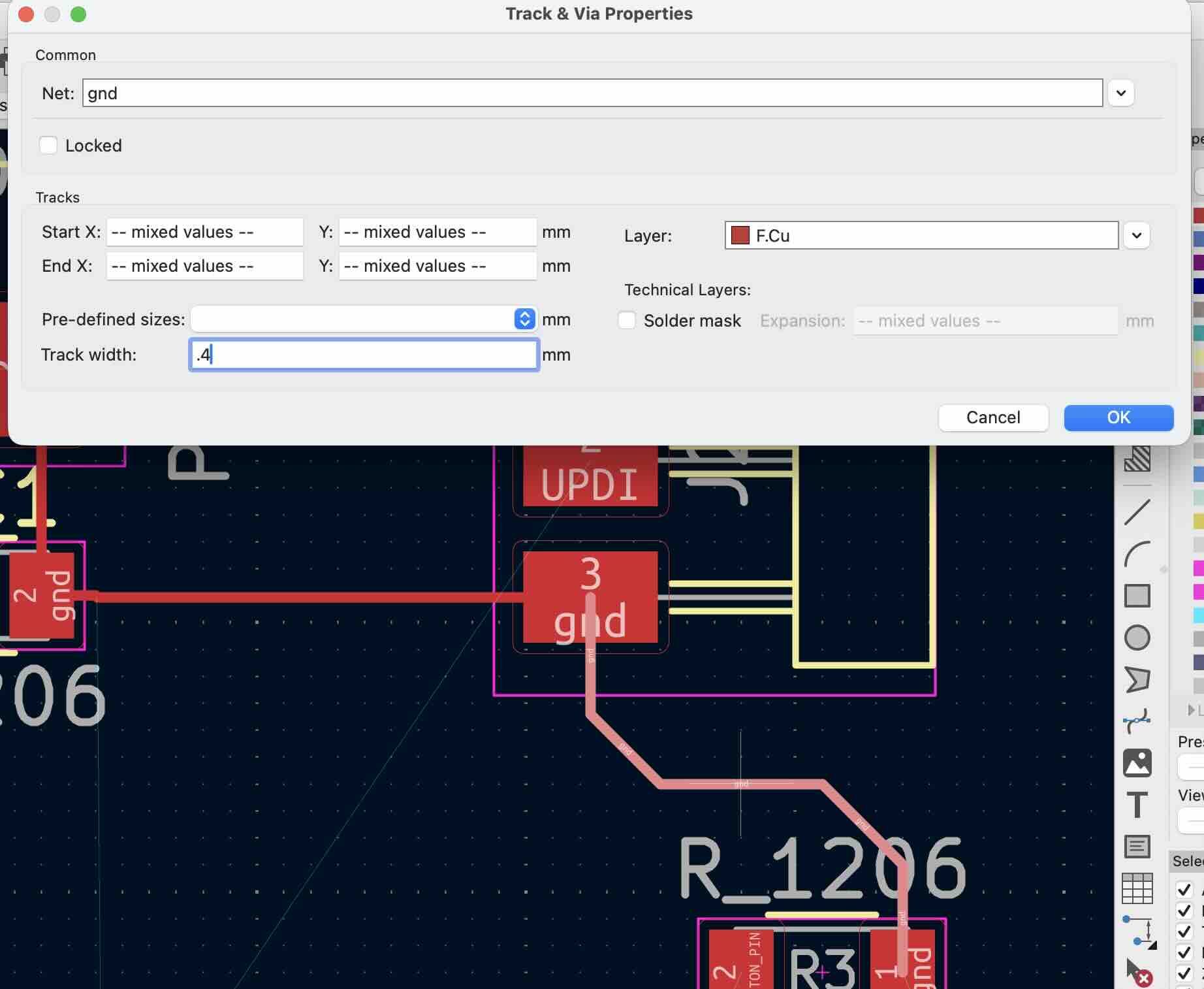This screenshot has height=989, width=1204.
Task: Select the Add Dimension tool
Action: point(1138,932)
